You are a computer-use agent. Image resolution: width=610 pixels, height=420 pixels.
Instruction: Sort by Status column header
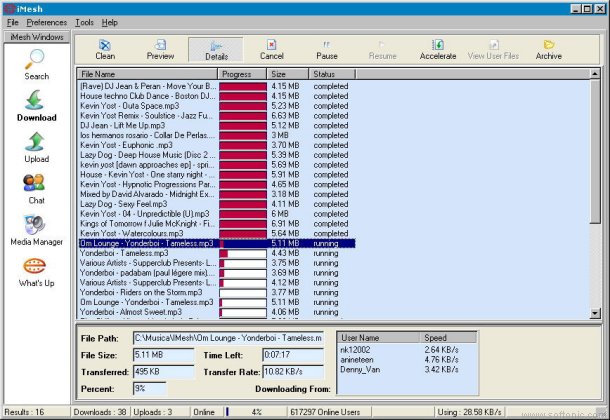tap(332, 74)
